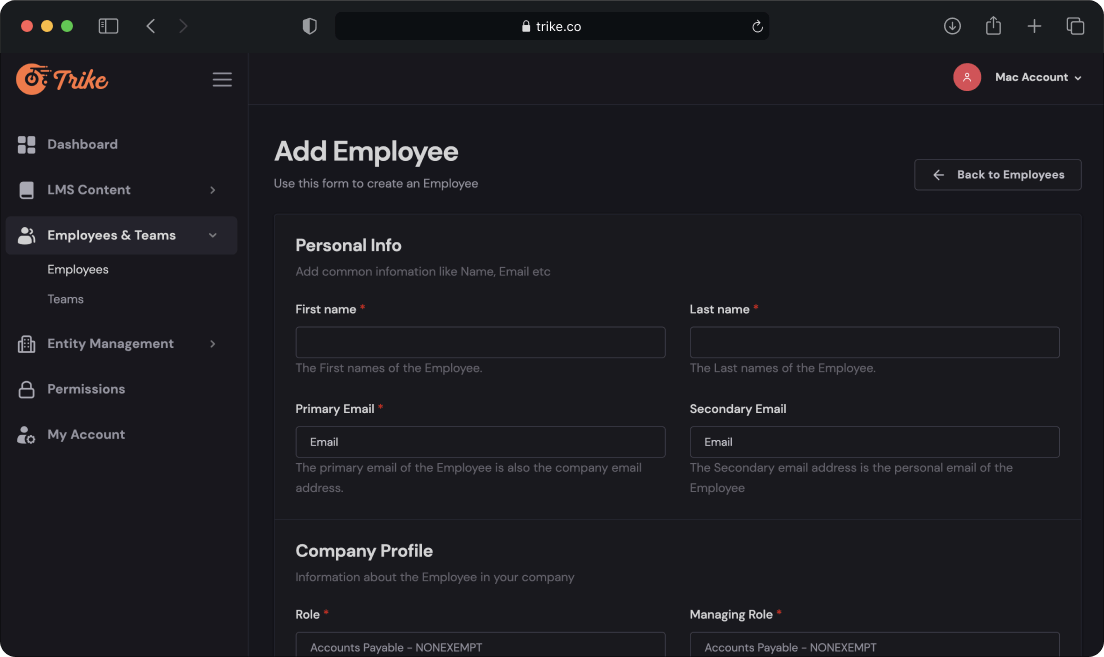
Task: Select Teams in the sidebar
Action: point(65,299)
